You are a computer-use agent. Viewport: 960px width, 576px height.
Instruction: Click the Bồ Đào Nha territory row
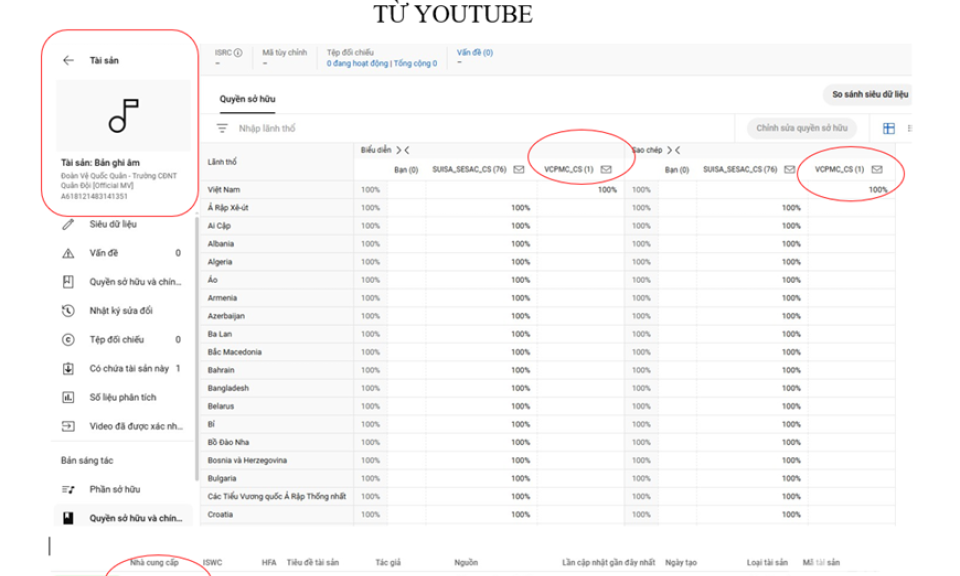[547, 443]
